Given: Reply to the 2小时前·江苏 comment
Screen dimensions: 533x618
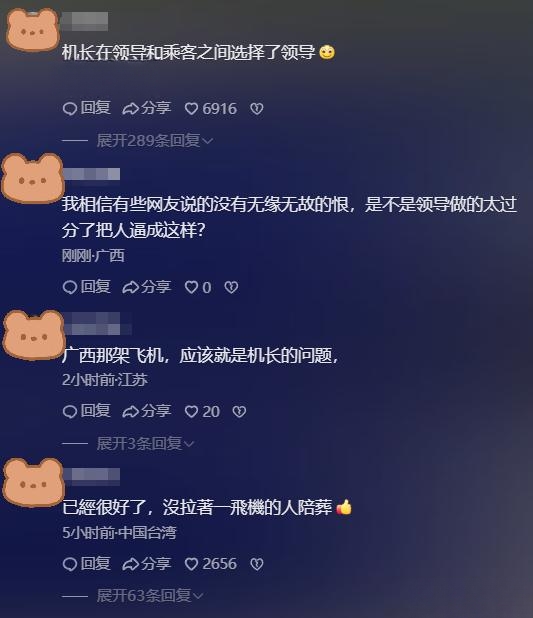Looking at the screenshot, I should click(x=86, y=411).
